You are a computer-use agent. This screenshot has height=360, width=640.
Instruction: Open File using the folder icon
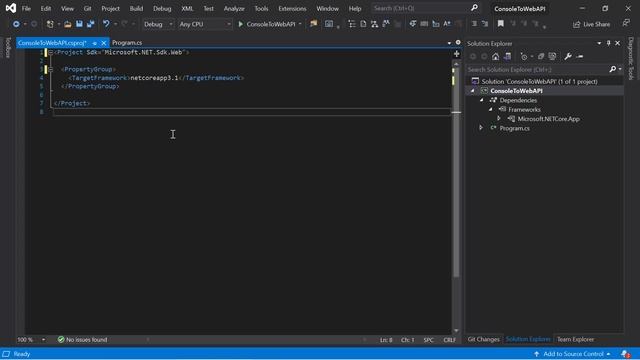click(68, 24)
